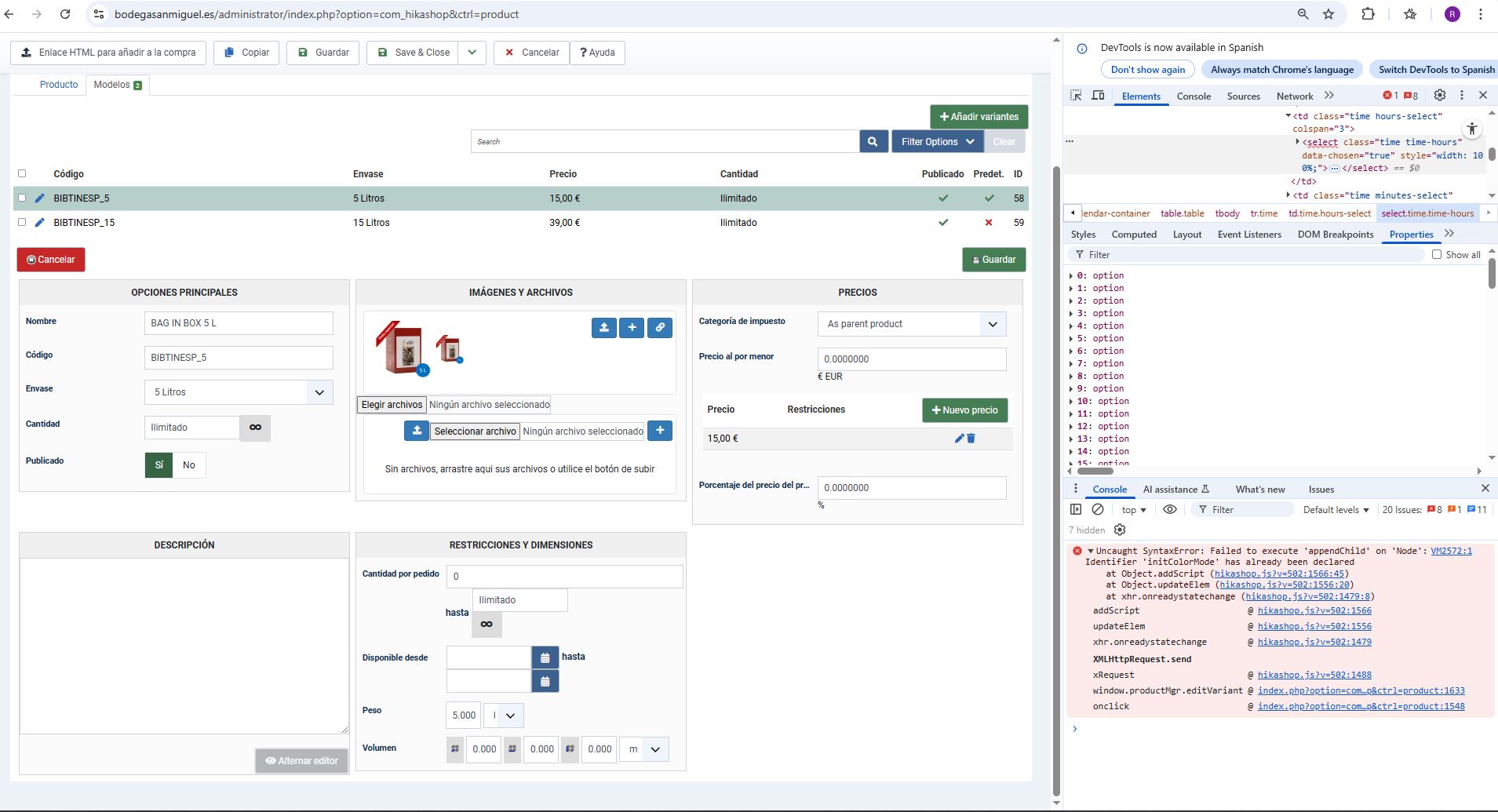Image resolution: width=1498 pixels, height=812 pixels.
Task: Click pencil edit icon for BIBTINESP_15
Action: (40, 223)
